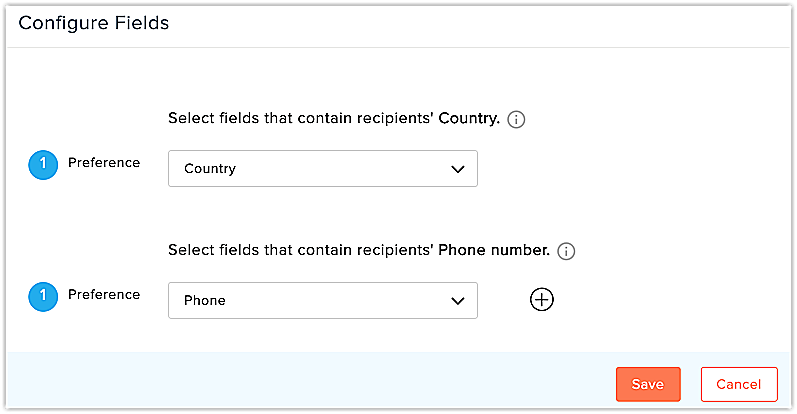Save the configured fields
Image resolution: width=797 pixels, height=414 pixels.
click(648, 384)
